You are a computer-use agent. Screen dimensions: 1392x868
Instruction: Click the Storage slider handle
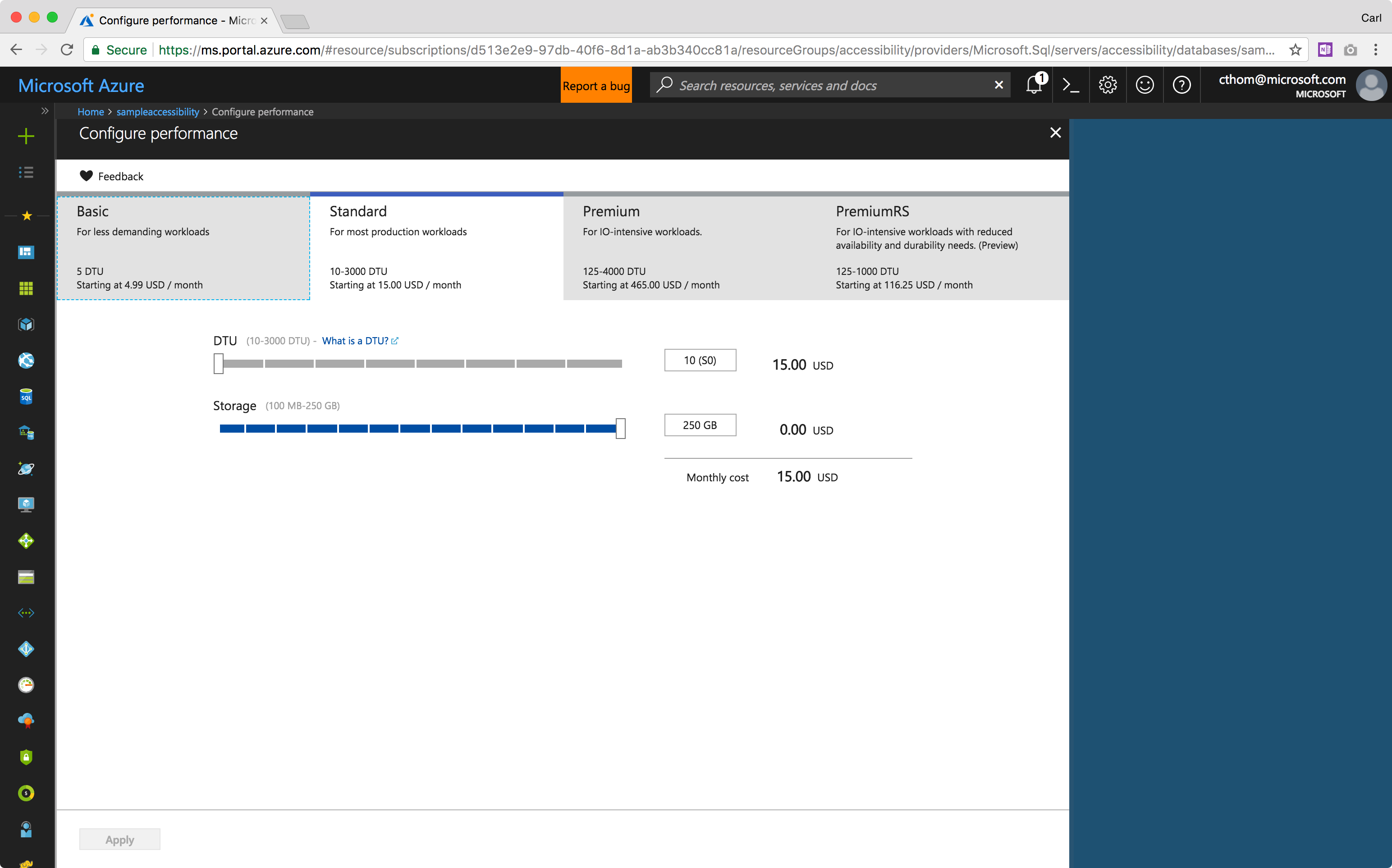coord(621,428)
